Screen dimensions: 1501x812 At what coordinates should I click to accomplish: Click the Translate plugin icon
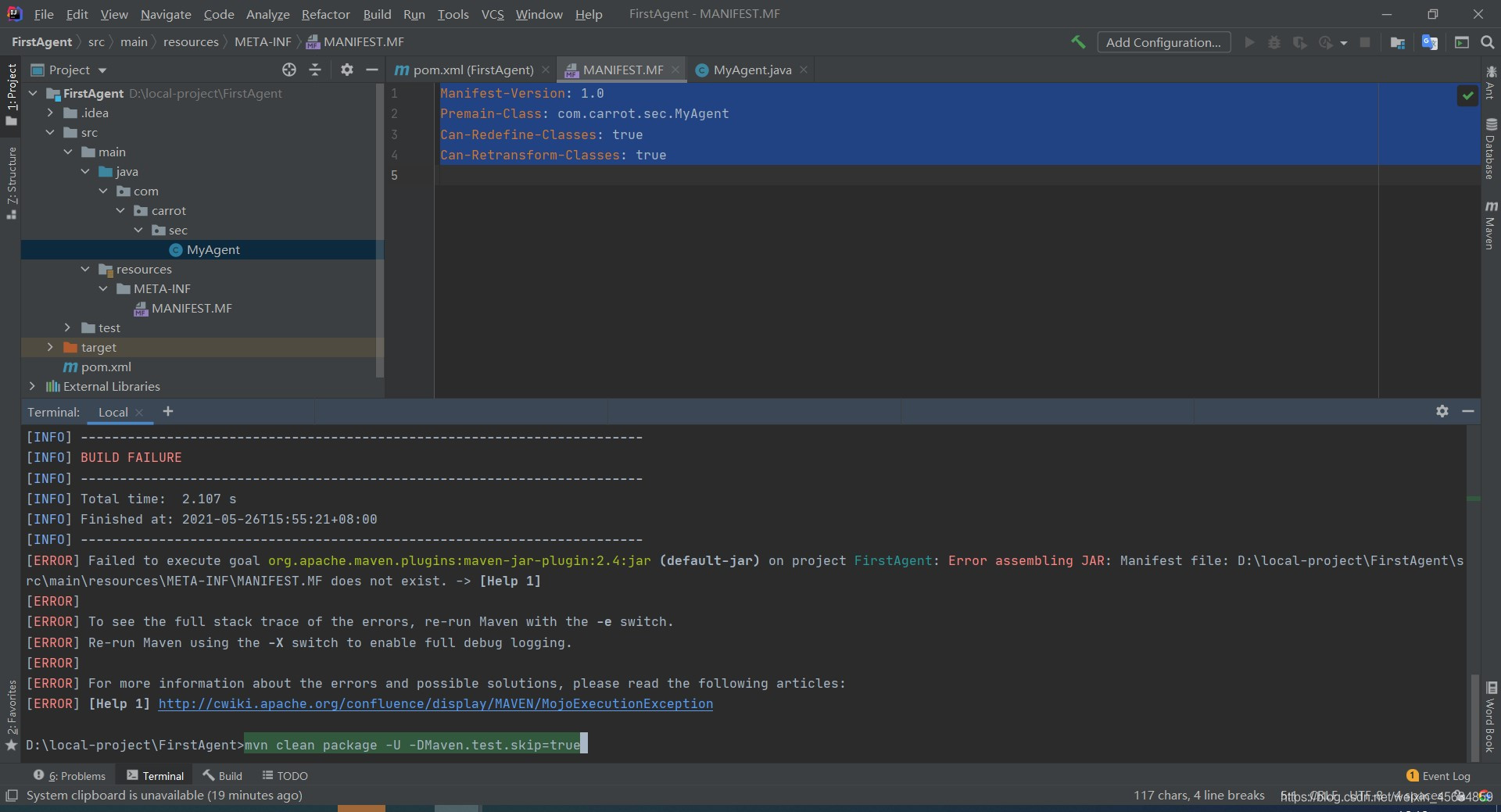[x=1430, y=42]
